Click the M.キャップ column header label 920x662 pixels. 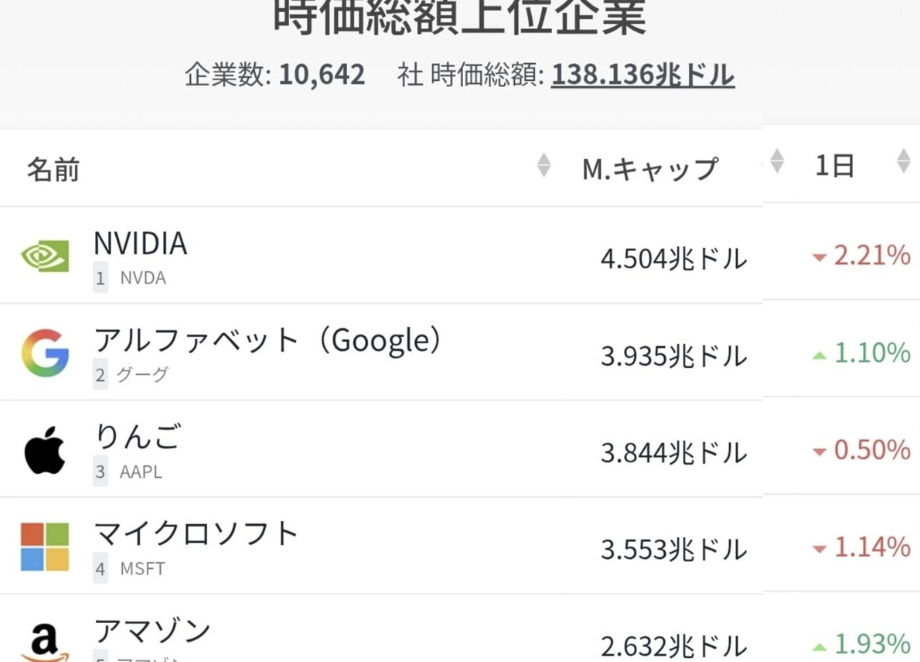pyautogui.click(x=650, y=169)
